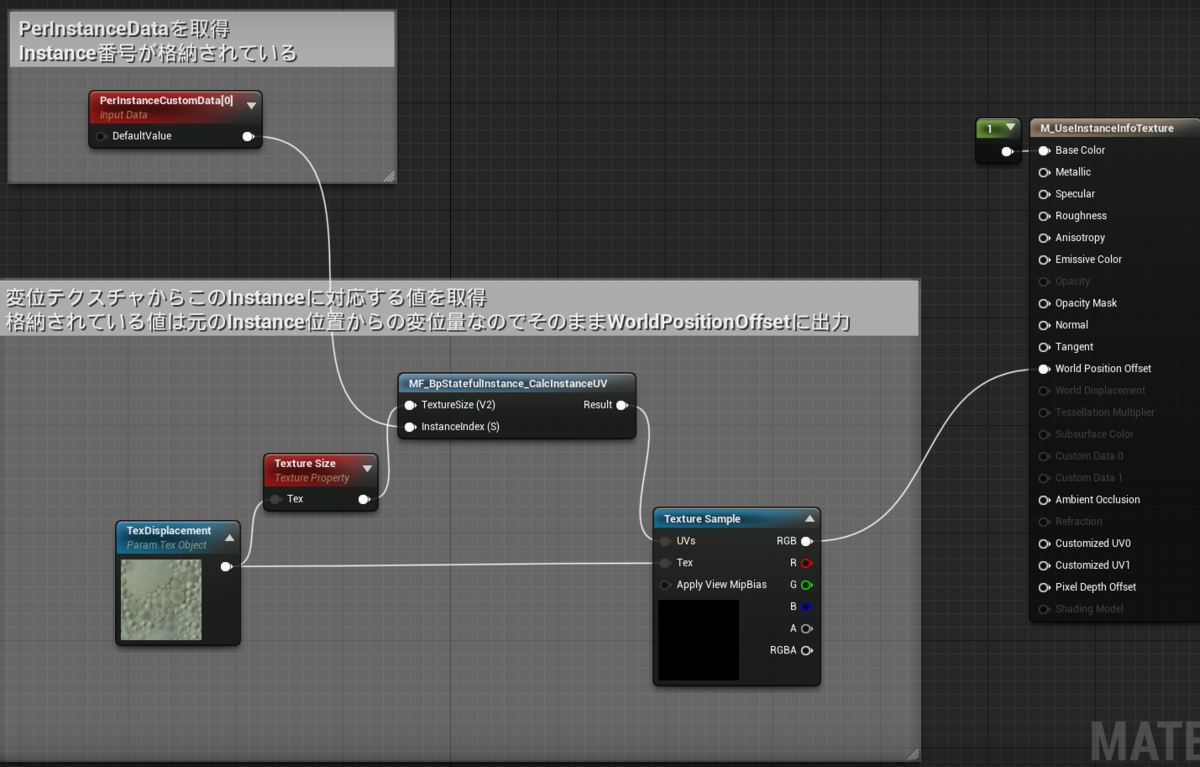The width and height of the screenshot is (1200, 767).
Task: Click the Emissive Color material input pin
Action: (1044, 260)
